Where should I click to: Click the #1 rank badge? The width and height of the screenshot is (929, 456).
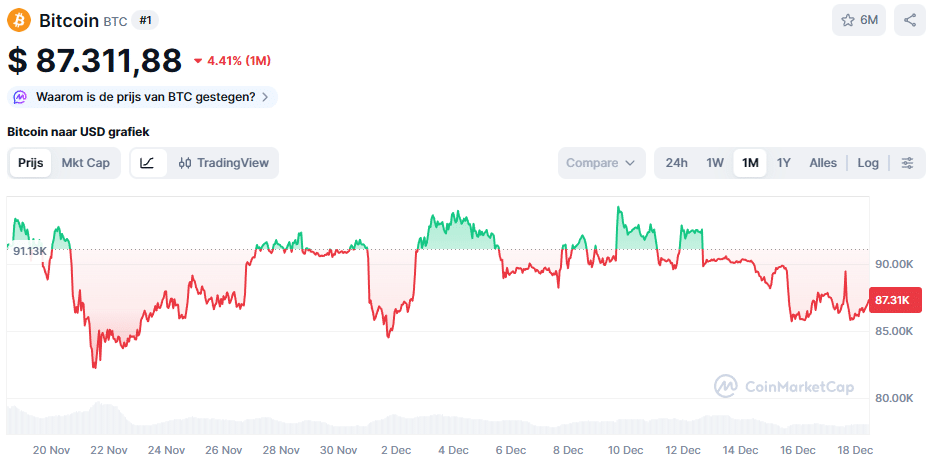[x=144, y=20]
